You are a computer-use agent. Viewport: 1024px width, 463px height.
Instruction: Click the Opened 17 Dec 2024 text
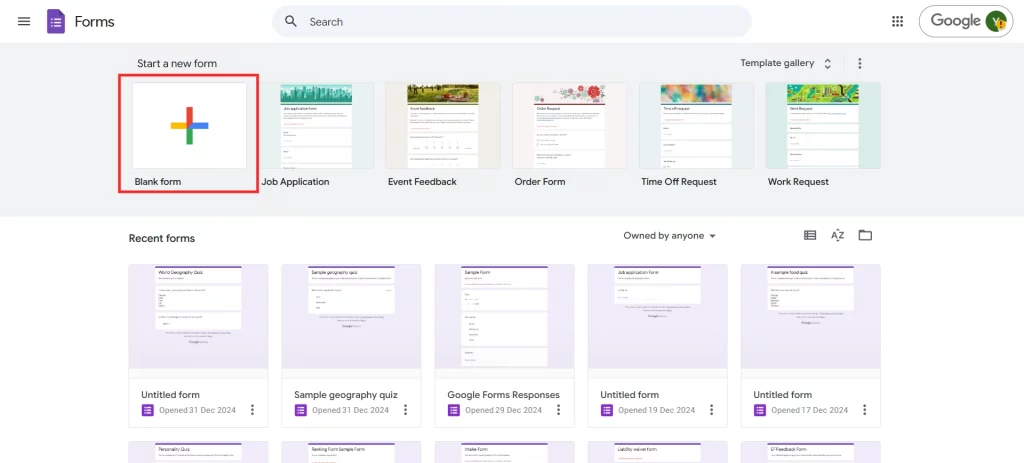[x=809, y=410]
